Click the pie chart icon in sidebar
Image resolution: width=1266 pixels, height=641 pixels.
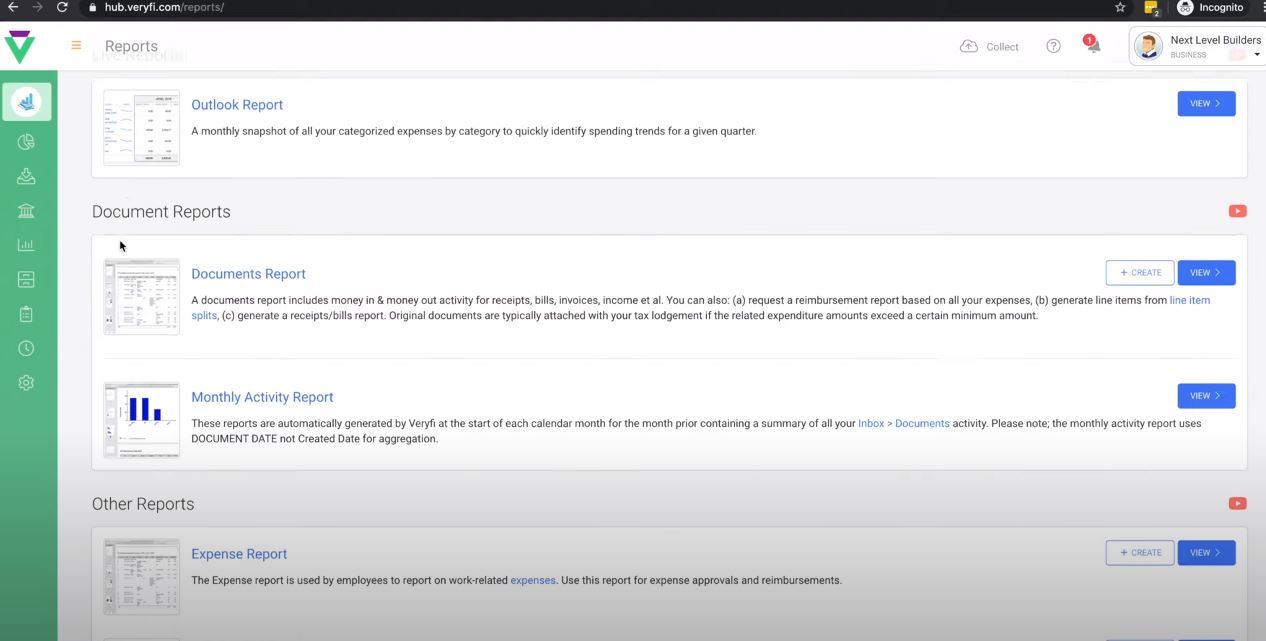point(26,142)
